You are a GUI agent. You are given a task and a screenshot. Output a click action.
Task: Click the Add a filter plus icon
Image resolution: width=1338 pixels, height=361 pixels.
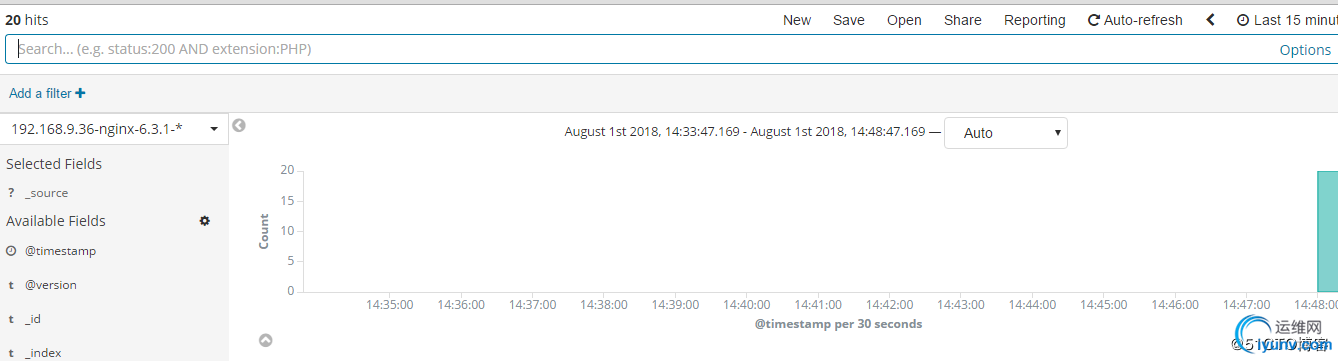[80, 93]
